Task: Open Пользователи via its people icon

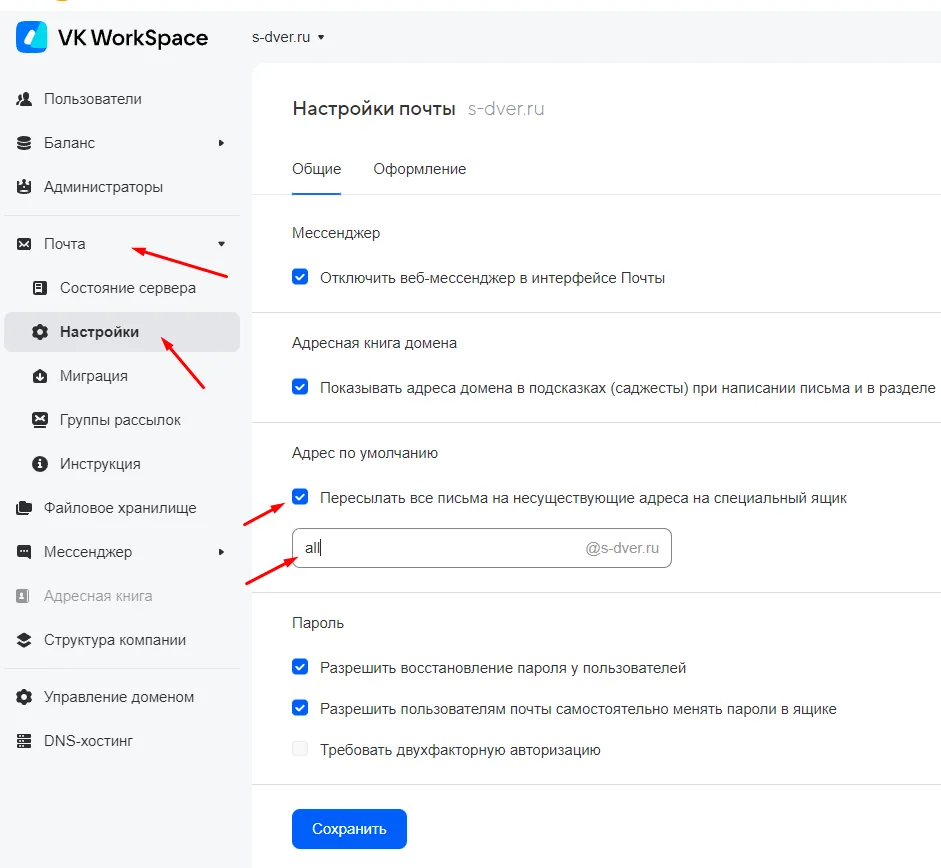Action: pyautogui.click(x=24, y=99)
